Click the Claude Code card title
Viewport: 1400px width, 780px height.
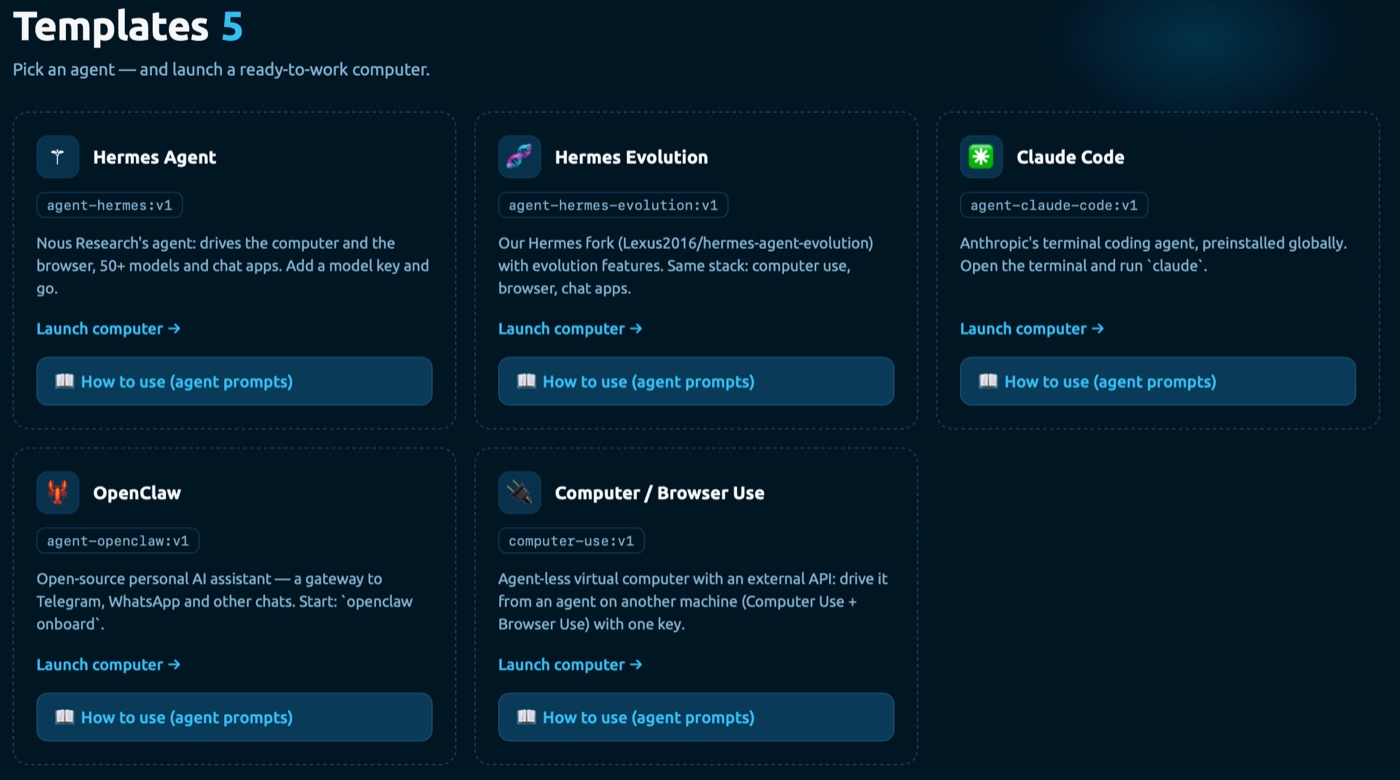pyautogui.click(x=1071, y=157)
